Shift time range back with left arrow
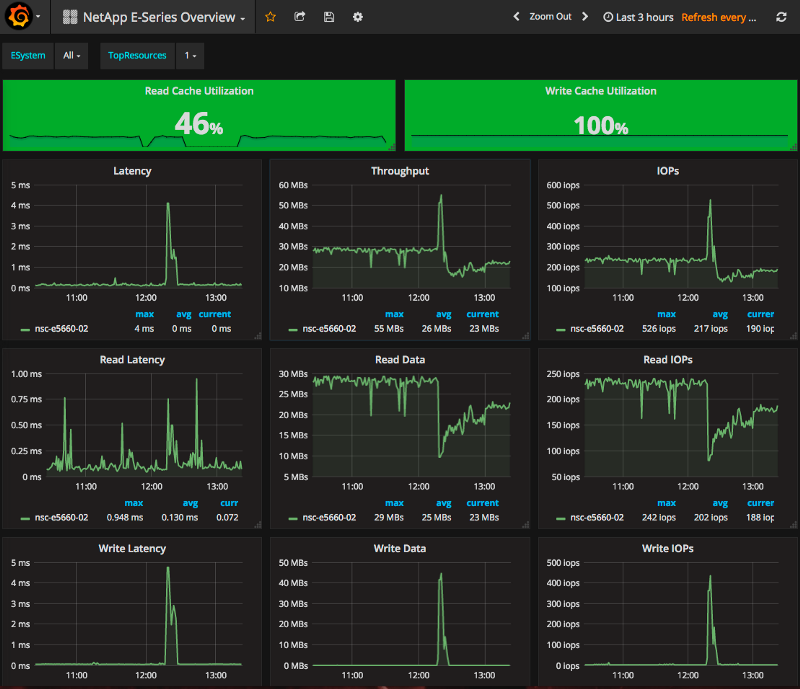Image resolution: width=800 pixels, height=689 pixels. click(x=516, y=17)
